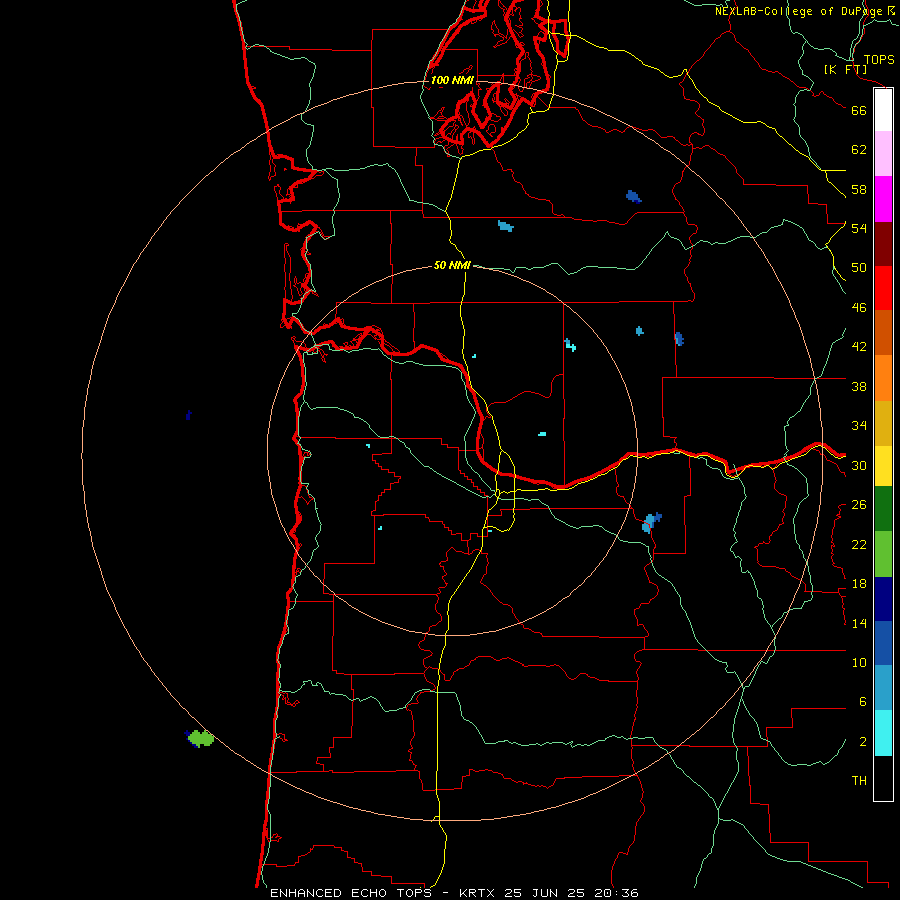
Task: Click the legend value '14'
Action: 859,623
